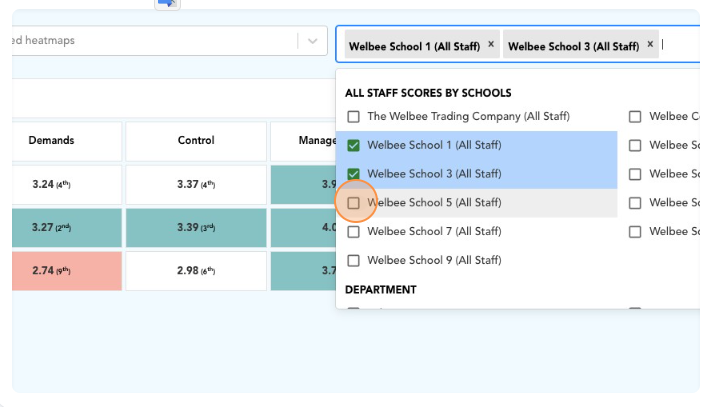This screenshot has height=407, width=708.
Task: Select the Control score 2.98 cell
Action: (196, 271)
